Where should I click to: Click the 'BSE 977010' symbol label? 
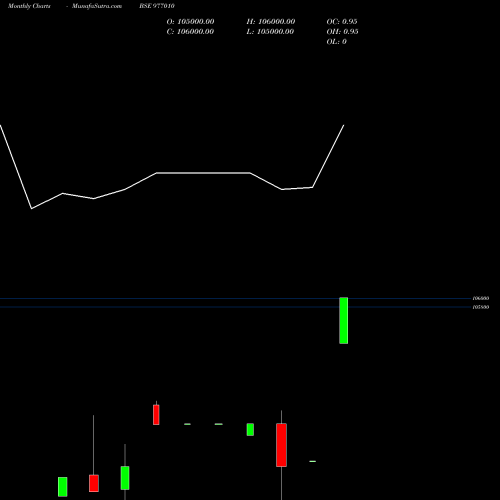pos(157,6)
